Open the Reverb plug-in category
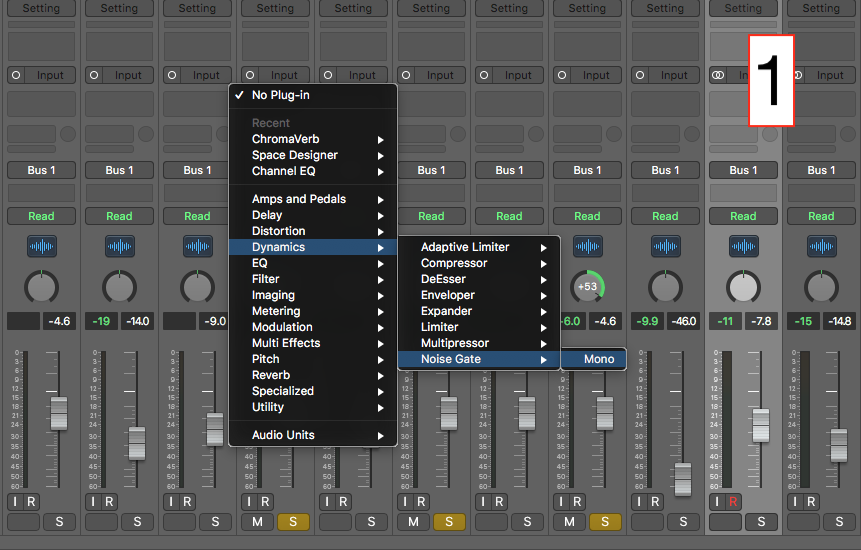Viewport: 861px width, 550px height. click(312, 375)
